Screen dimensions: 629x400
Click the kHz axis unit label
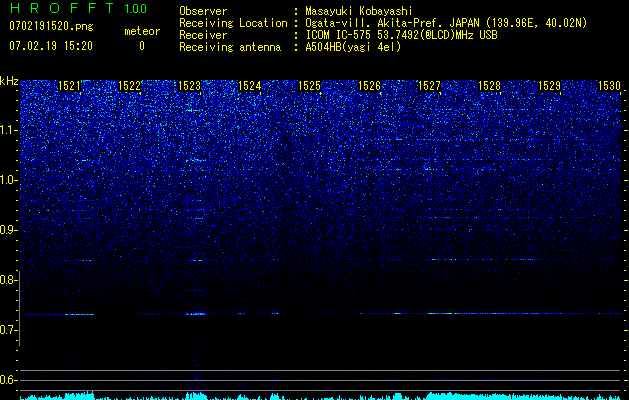pyautogui.click(x=9, y=81)
